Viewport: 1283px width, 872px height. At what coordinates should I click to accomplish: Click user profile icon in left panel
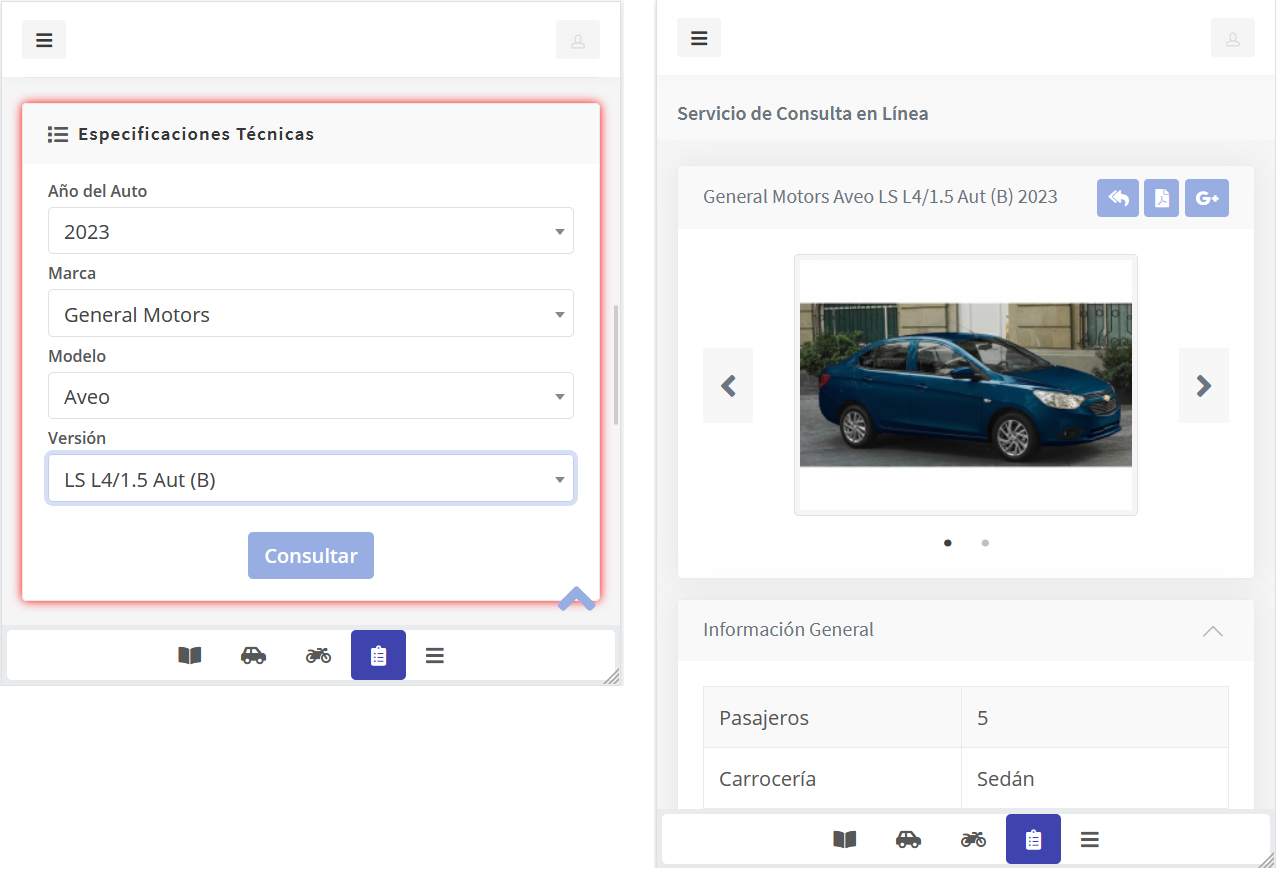pos(577,40)
